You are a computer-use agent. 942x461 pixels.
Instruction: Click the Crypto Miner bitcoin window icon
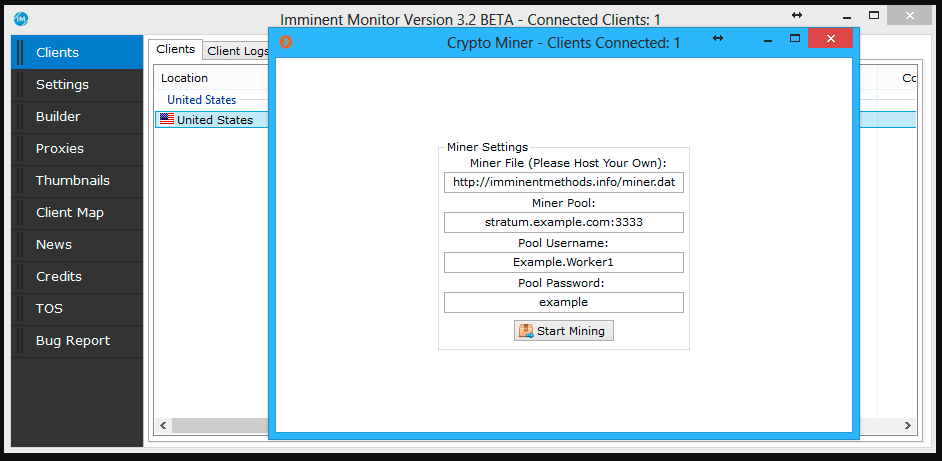pyautogui.click(x=287, y=41)
